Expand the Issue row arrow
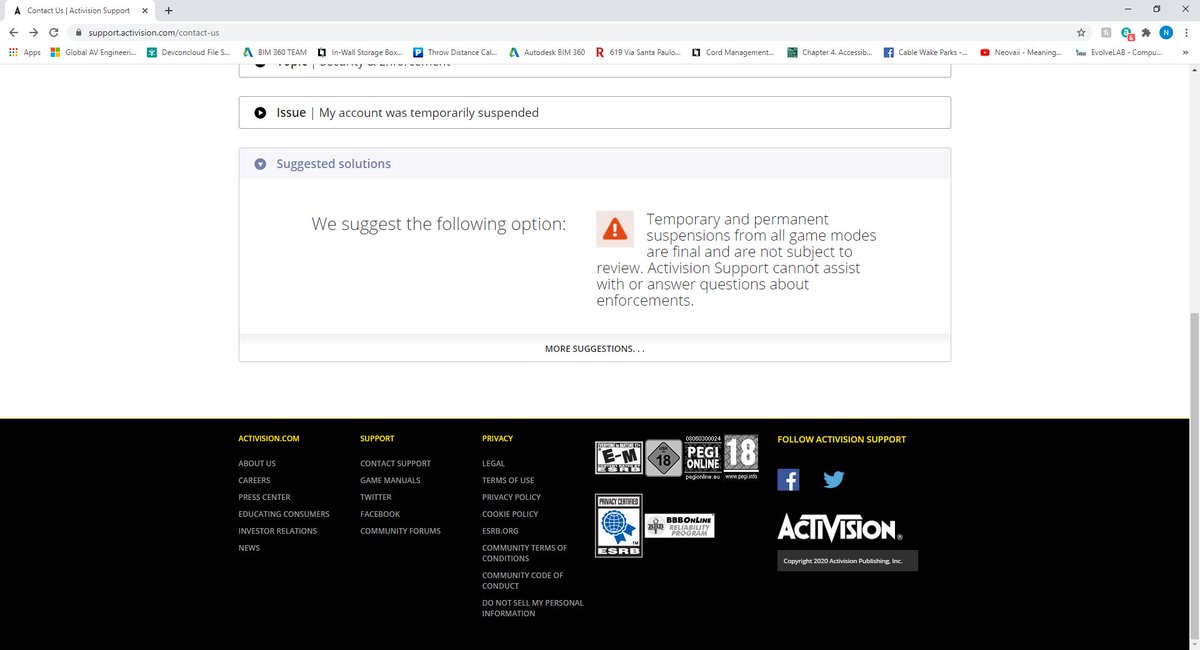This screenshot has height=650, width=1200. [x=260, y=113]
